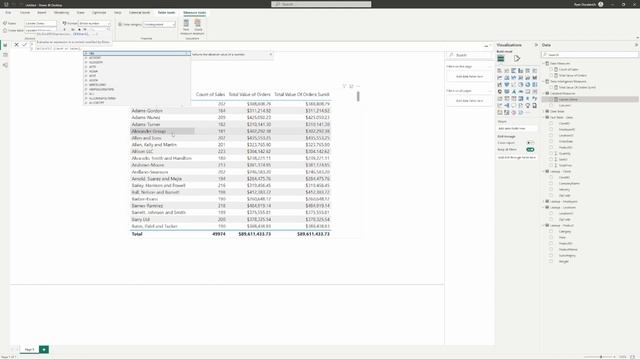
Task: Toggle the Keep all filters switch
Action: [x=530, y=150]
